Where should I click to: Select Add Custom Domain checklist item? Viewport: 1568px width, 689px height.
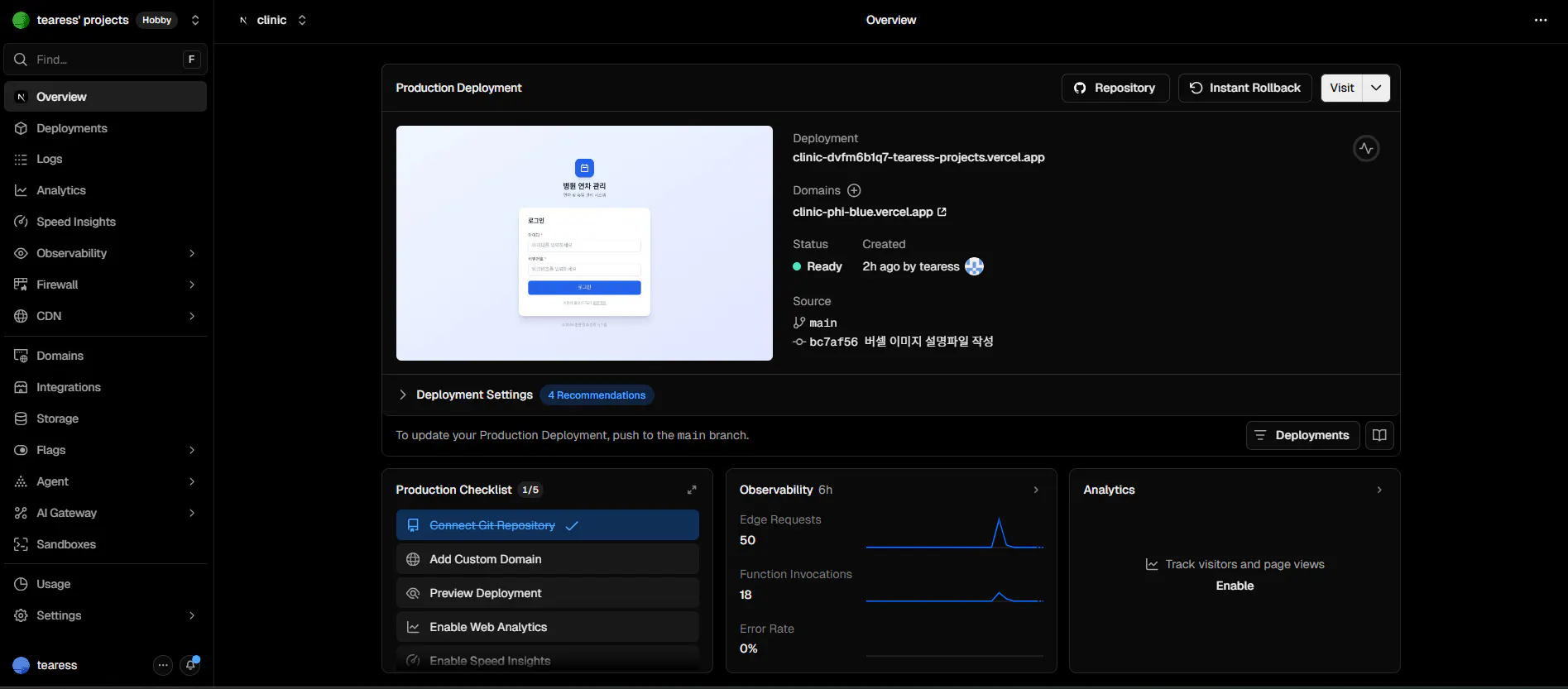click(548, 559)
